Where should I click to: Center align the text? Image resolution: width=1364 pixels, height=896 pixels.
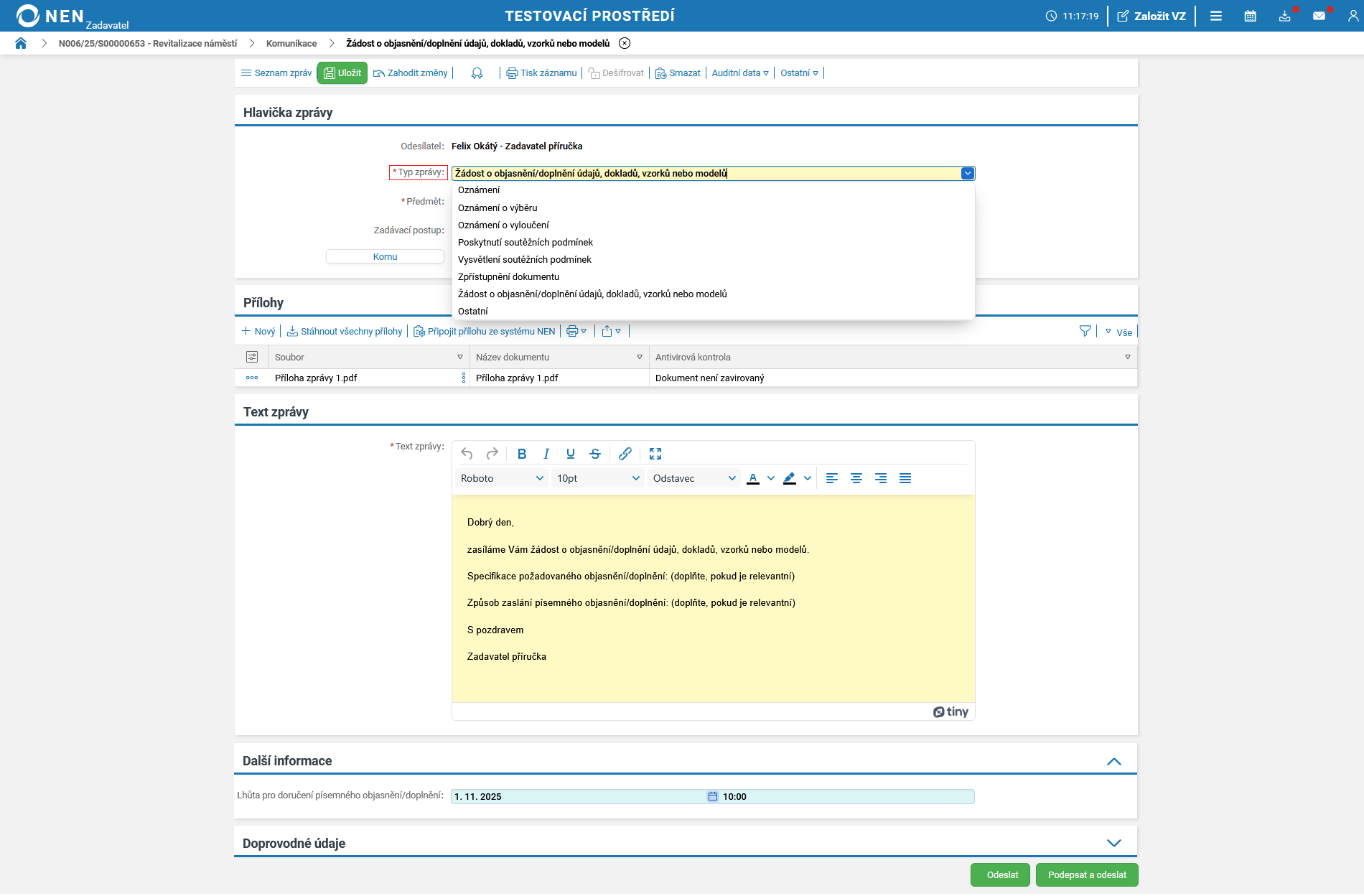(x=856, y=478)
